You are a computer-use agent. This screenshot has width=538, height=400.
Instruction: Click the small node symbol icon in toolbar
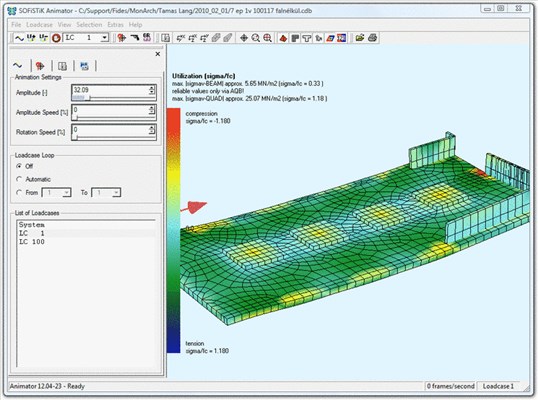318,38
